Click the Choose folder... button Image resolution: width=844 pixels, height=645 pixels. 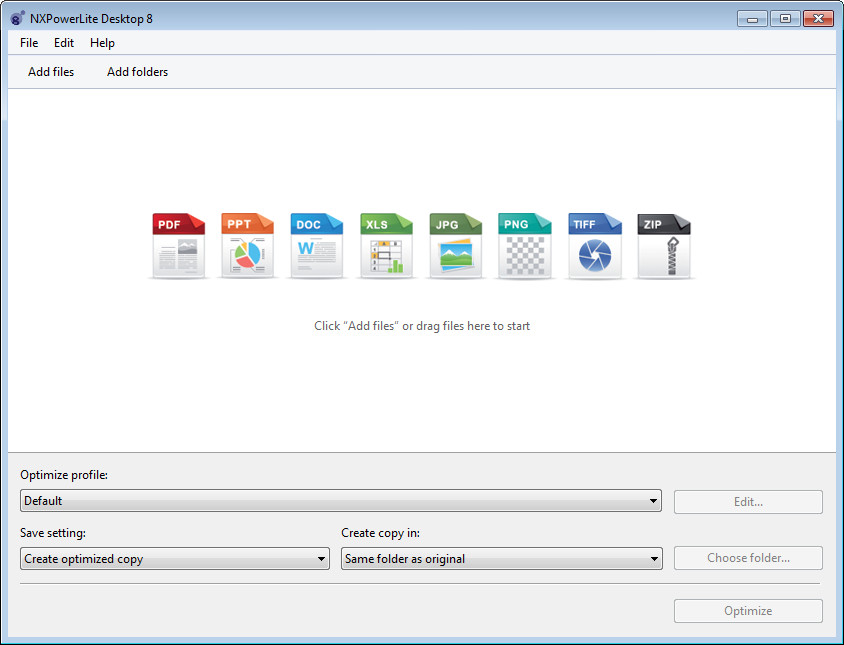pos(748,558)
